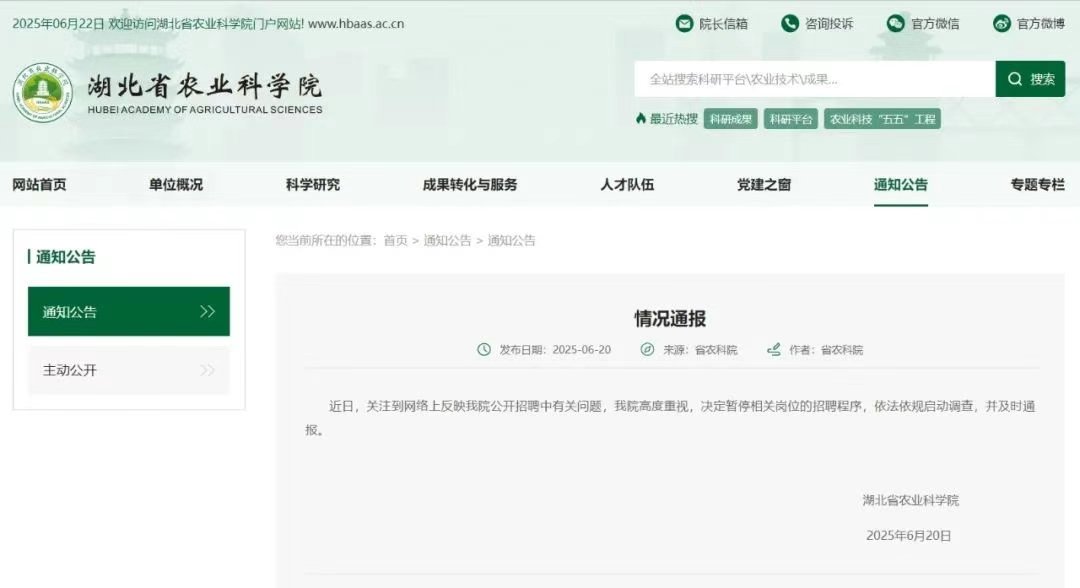Click the 官方微博 text link
The width and height of the screenshot is (1080, 588).
(1041, 24)
